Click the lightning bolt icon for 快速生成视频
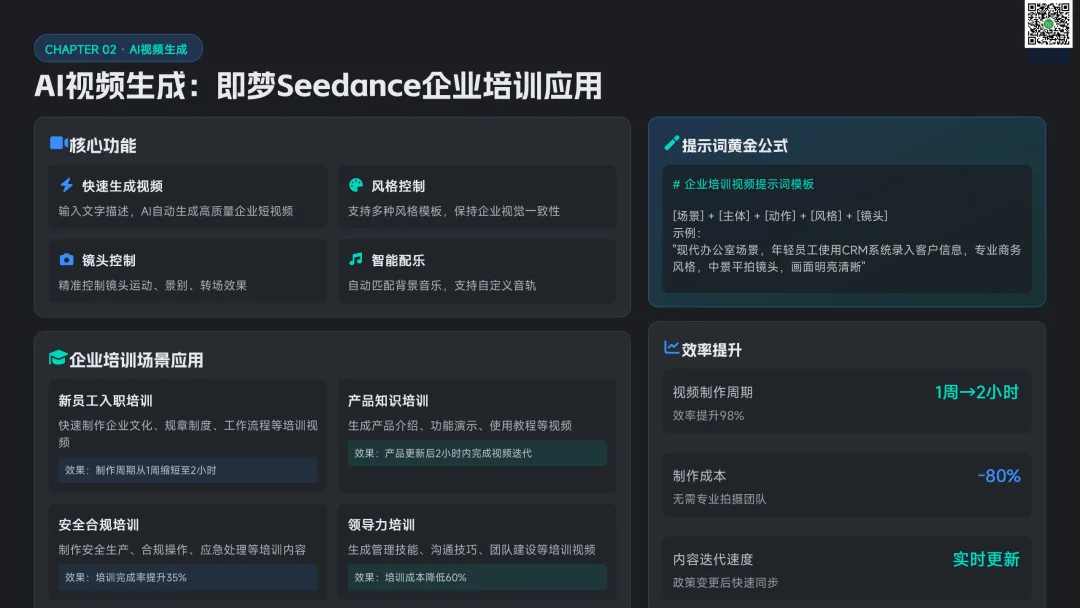This screenshot has height=608, width=1080. point(66,185)
